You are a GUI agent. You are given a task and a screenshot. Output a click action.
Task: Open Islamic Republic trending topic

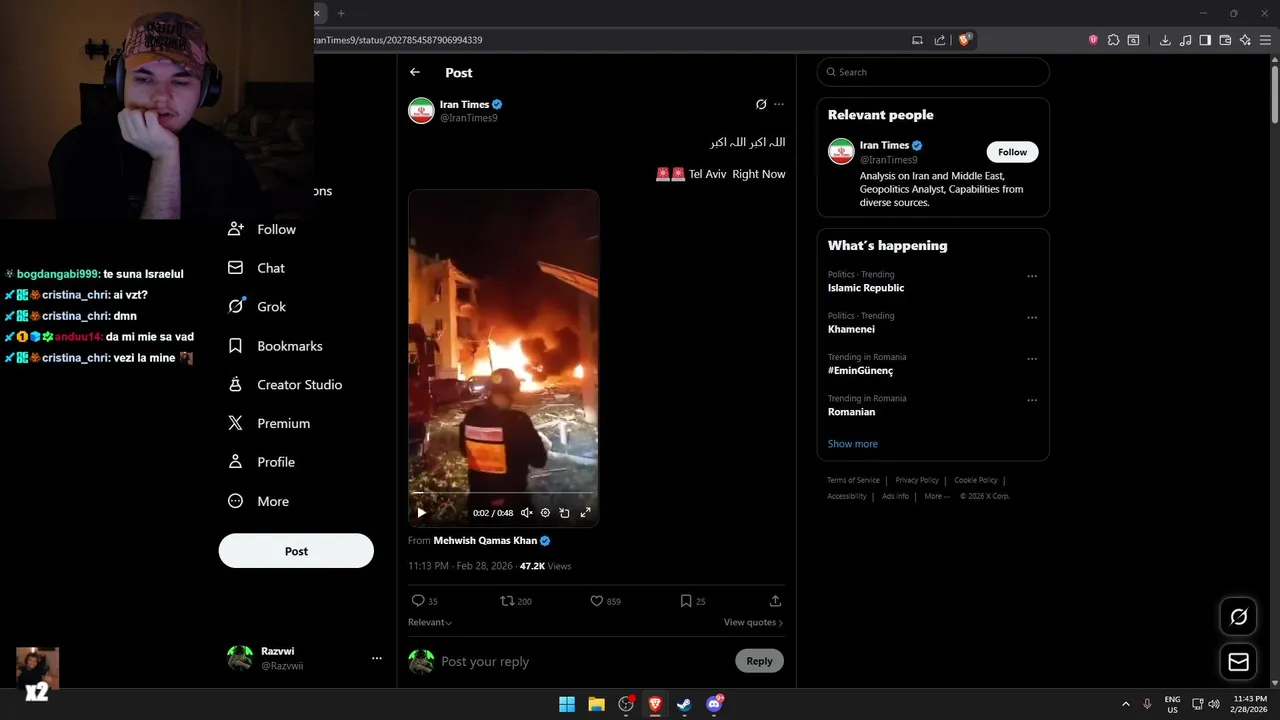point(866,288)
